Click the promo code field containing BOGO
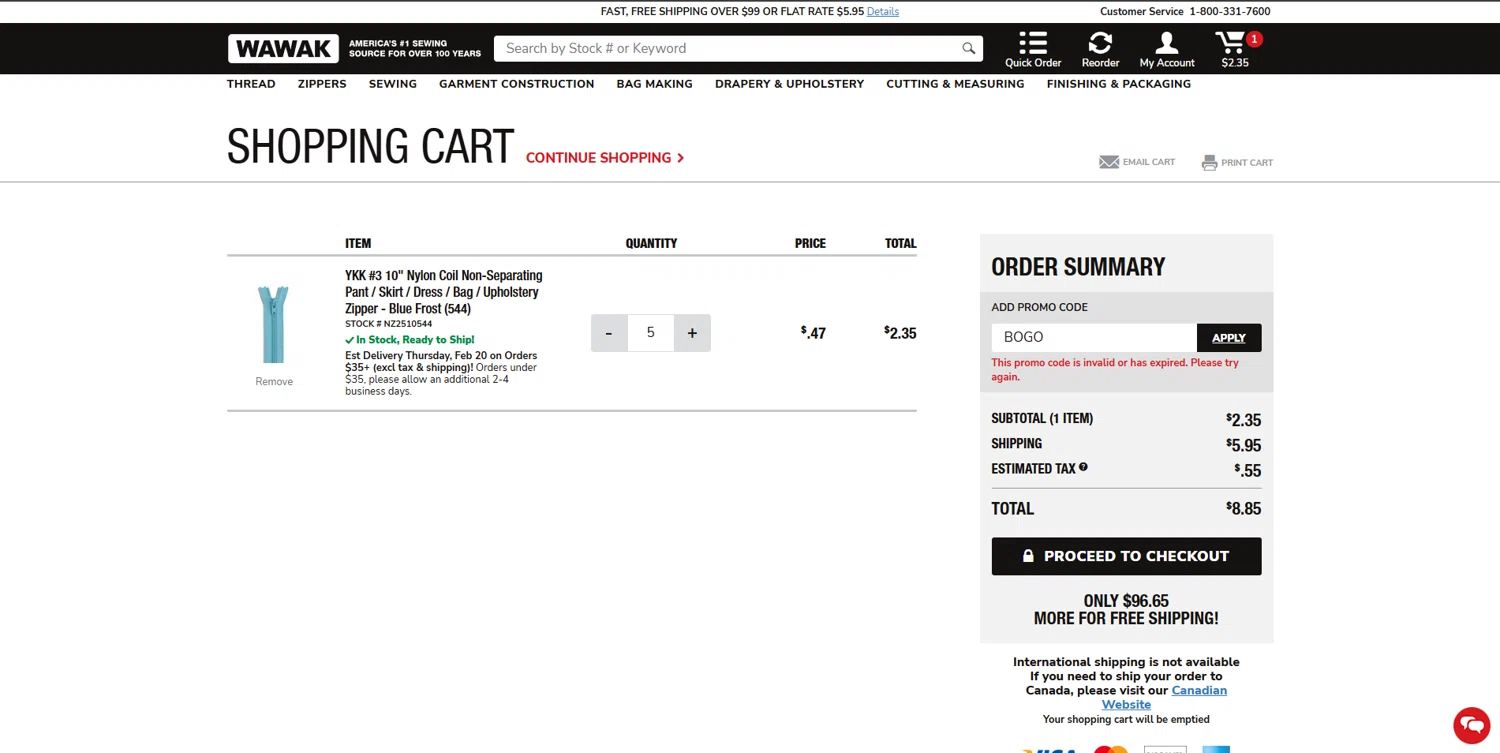This screenshot has height=753, width=1500. coord(1094,337)
